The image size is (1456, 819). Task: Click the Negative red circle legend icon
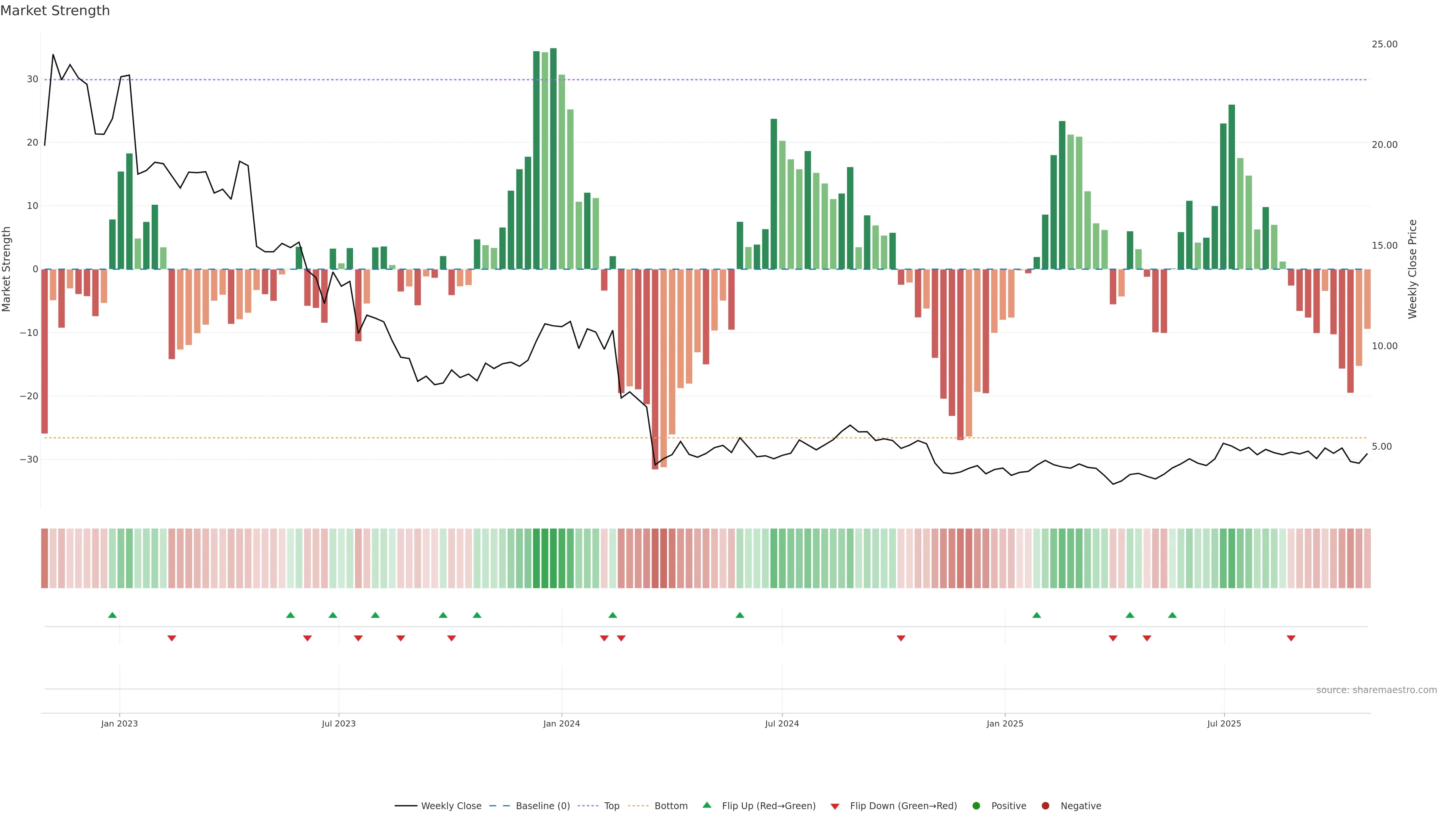tap(1045, 805)
